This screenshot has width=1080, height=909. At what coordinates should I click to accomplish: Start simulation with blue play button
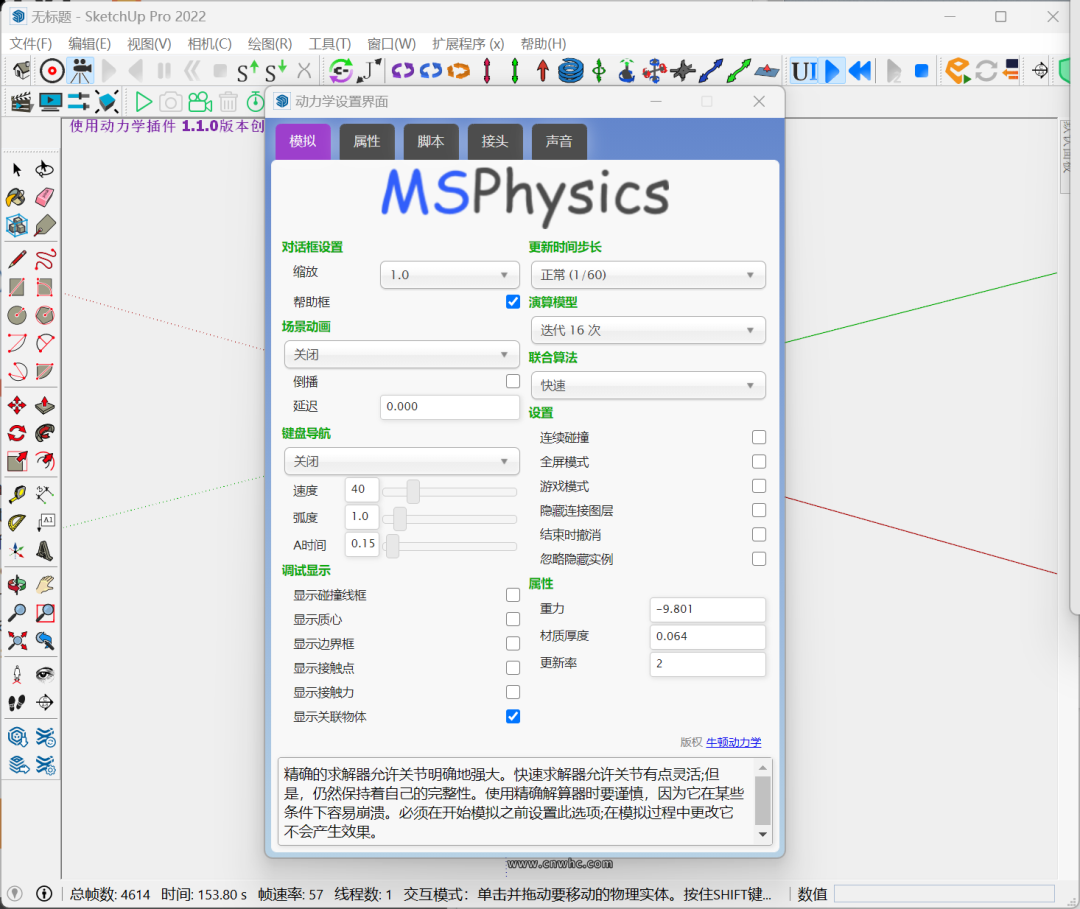833,71
